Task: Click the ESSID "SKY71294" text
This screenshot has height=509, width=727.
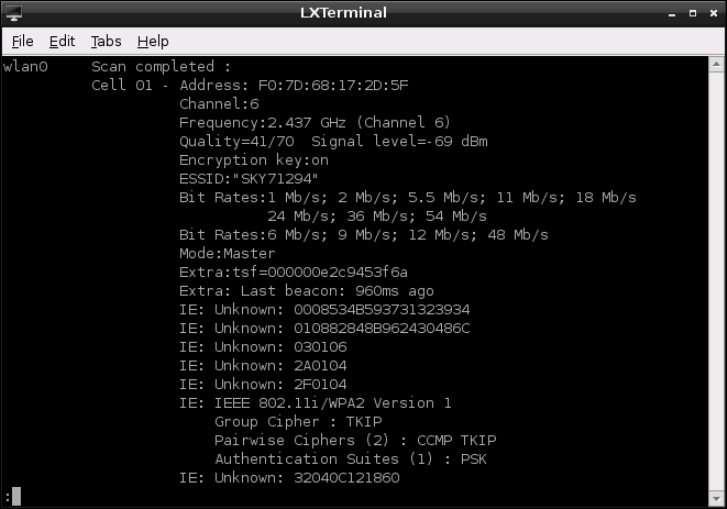Action: tap(249, 179)
